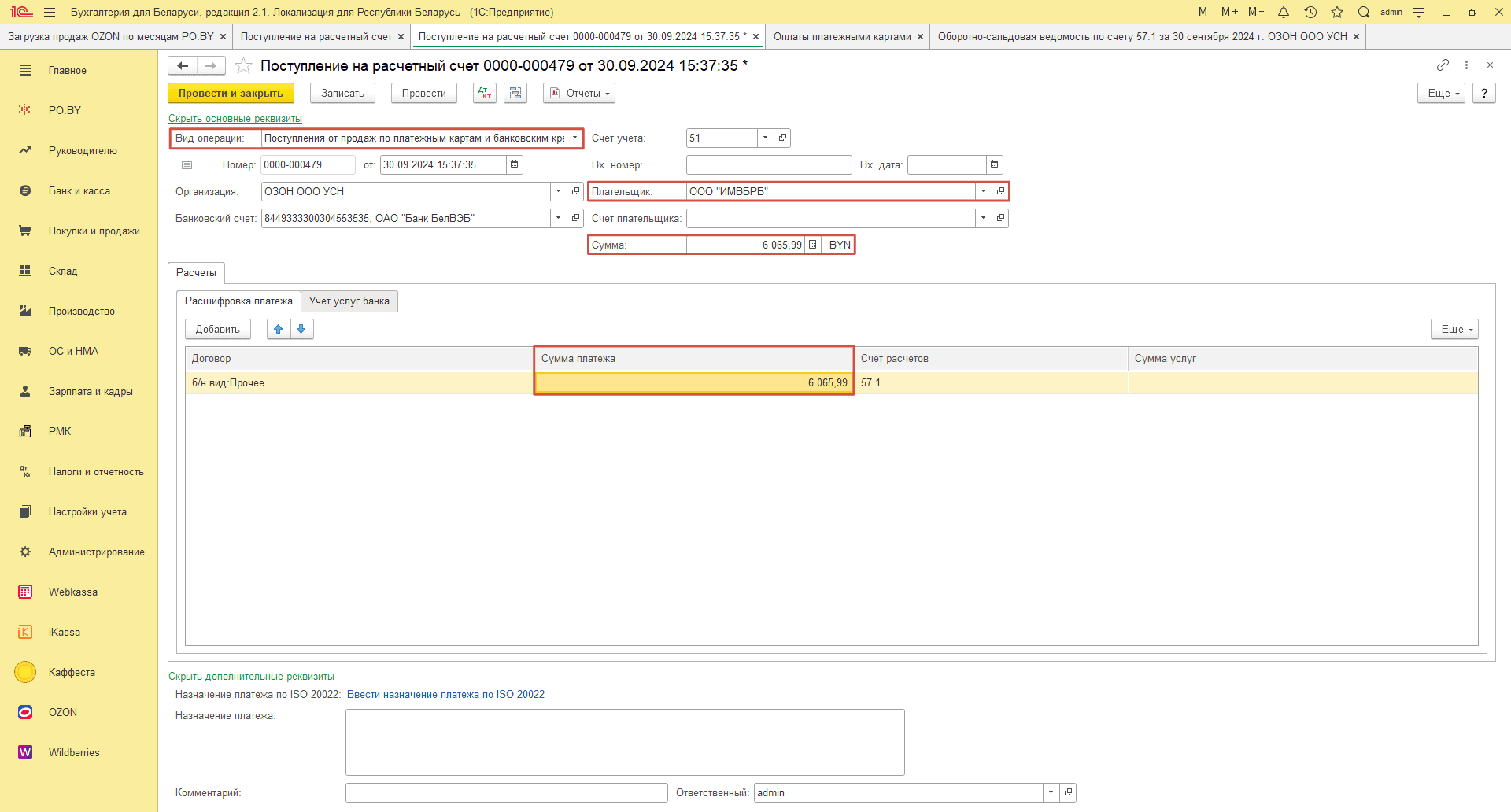Select Расшифровка платежа tab

pos(238,301)
